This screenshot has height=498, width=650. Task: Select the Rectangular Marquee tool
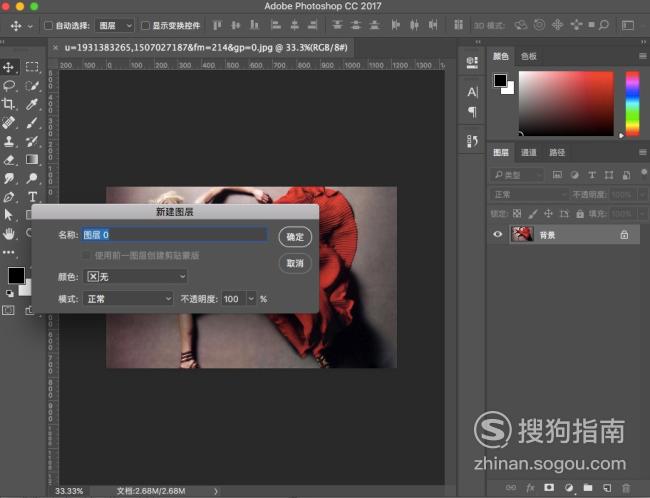32,67
